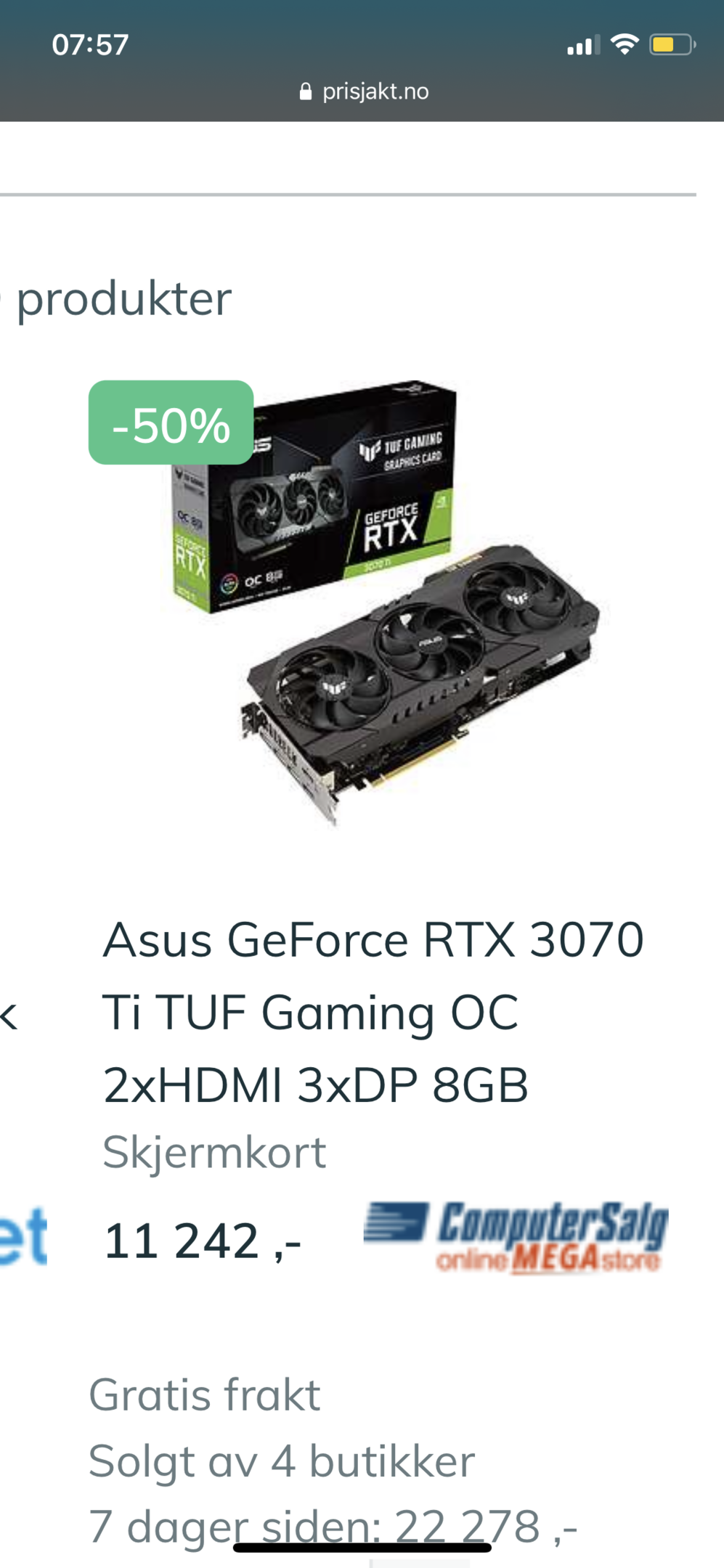
Task: Tap the Gratis frakt text
Action: point(204,1395)
